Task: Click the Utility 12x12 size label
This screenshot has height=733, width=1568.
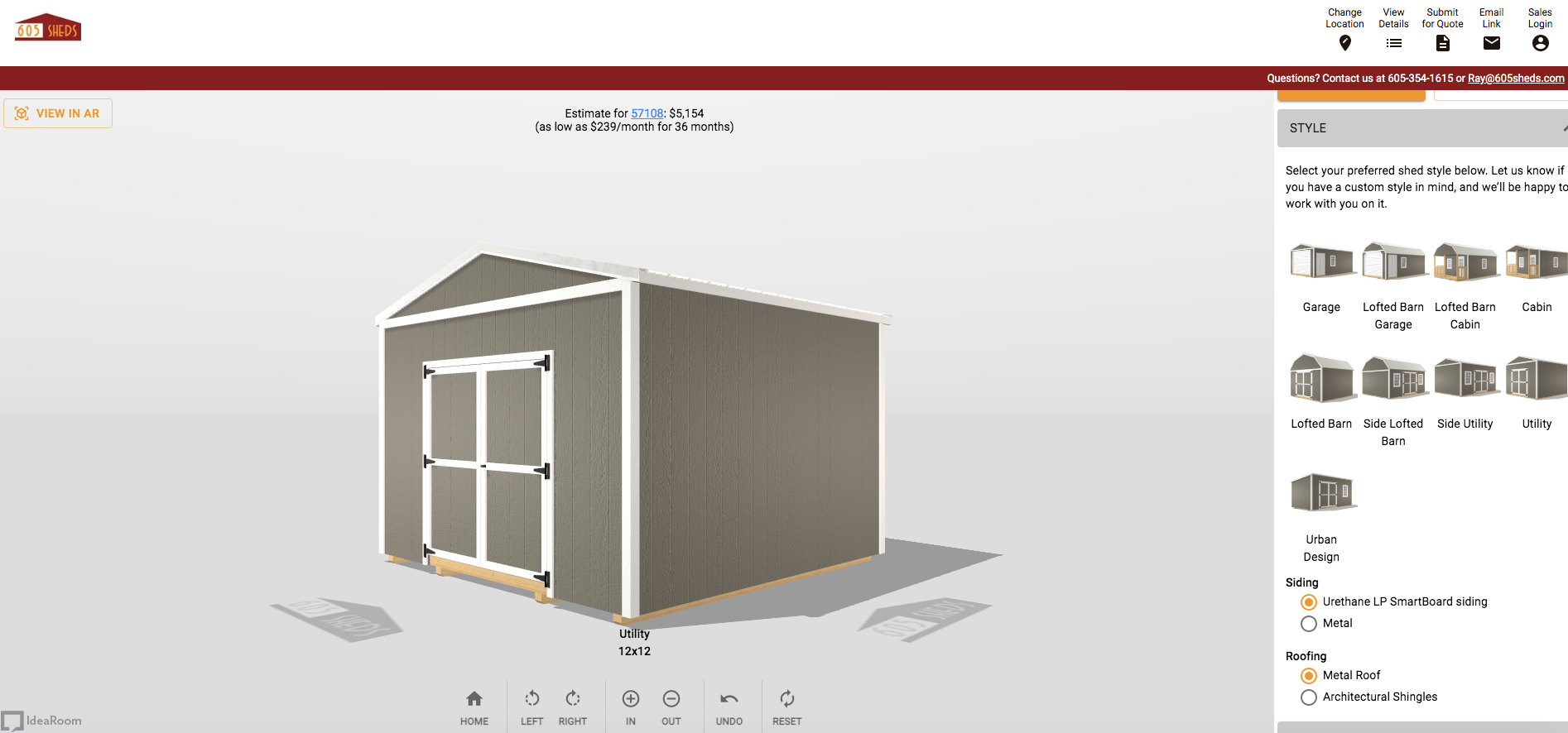Action: tap(634, 642)
